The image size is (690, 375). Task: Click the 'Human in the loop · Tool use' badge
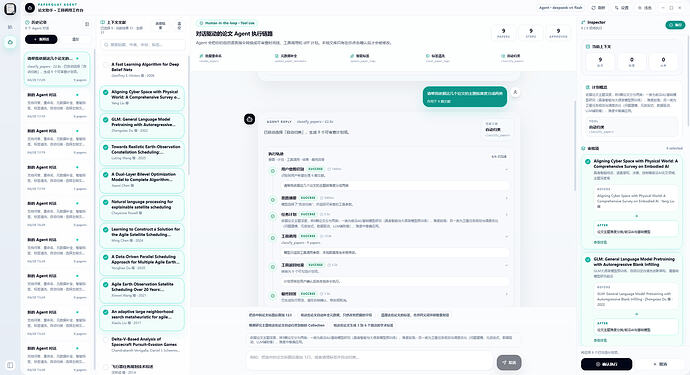227,23
